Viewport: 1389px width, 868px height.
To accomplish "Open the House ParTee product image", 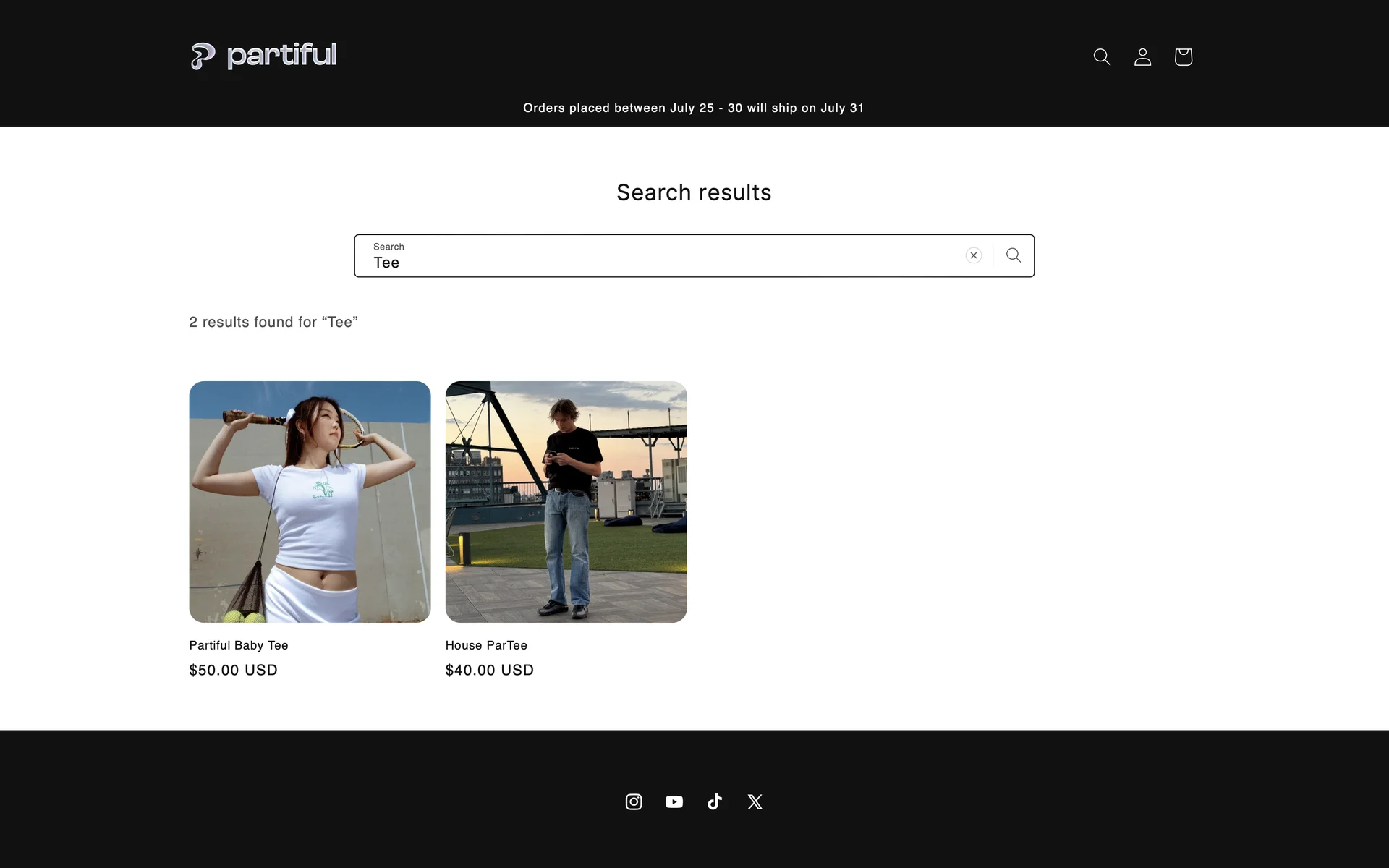I will coord(566,501).
